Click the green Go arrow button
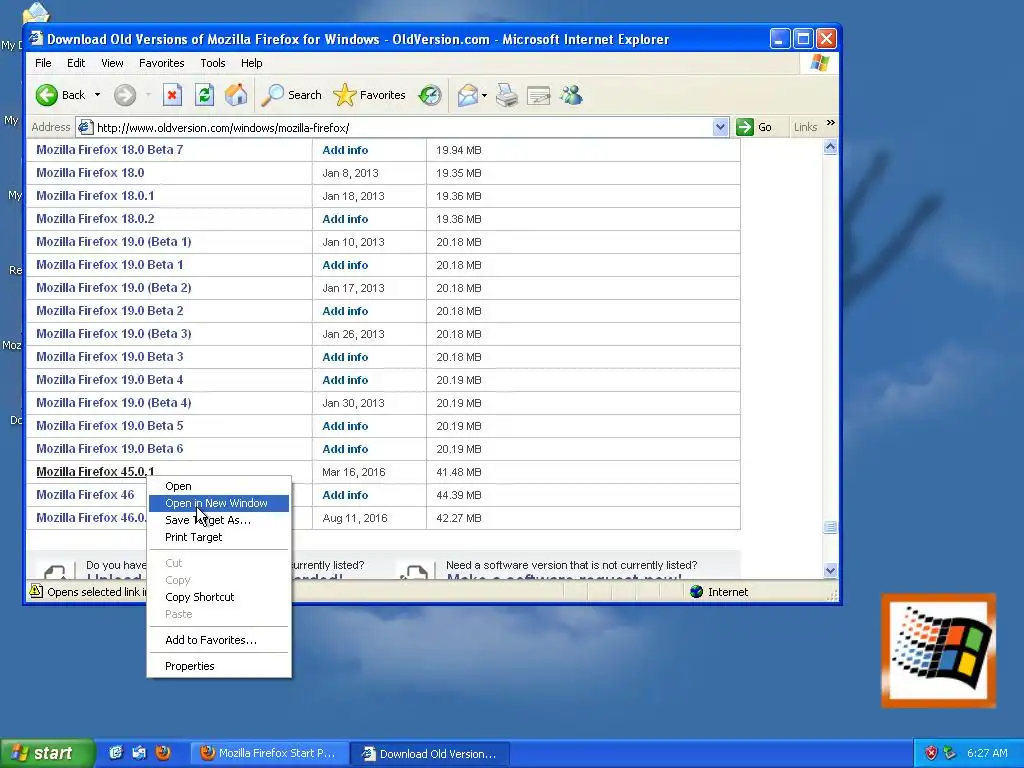 tap(744, 127)
